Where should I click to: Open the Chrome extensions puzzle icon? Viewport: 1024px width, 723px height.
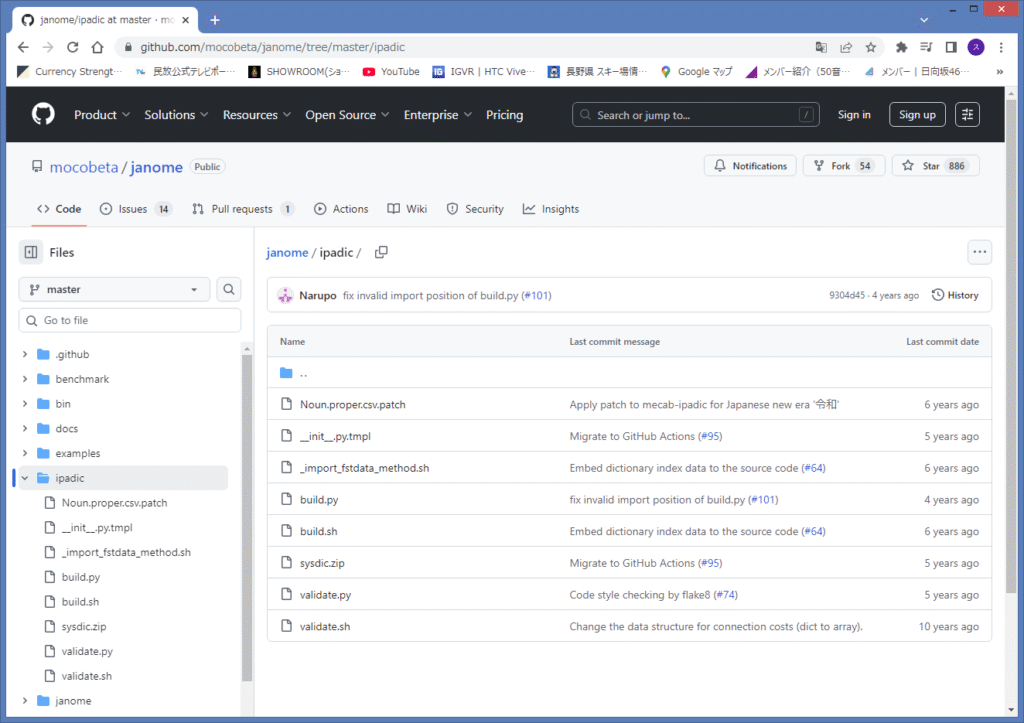tap(901, 47)
